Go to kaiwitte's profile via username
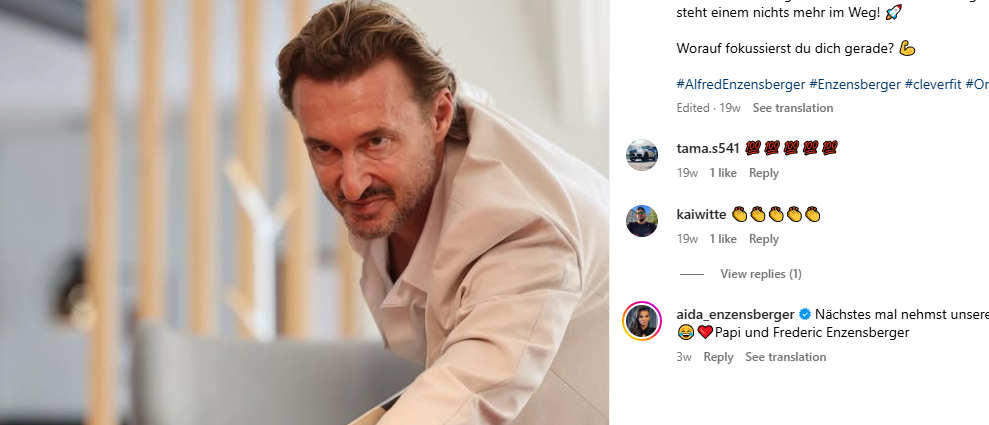Image resolution: width=989 pixels, height=425 pixels. (701, 214)
